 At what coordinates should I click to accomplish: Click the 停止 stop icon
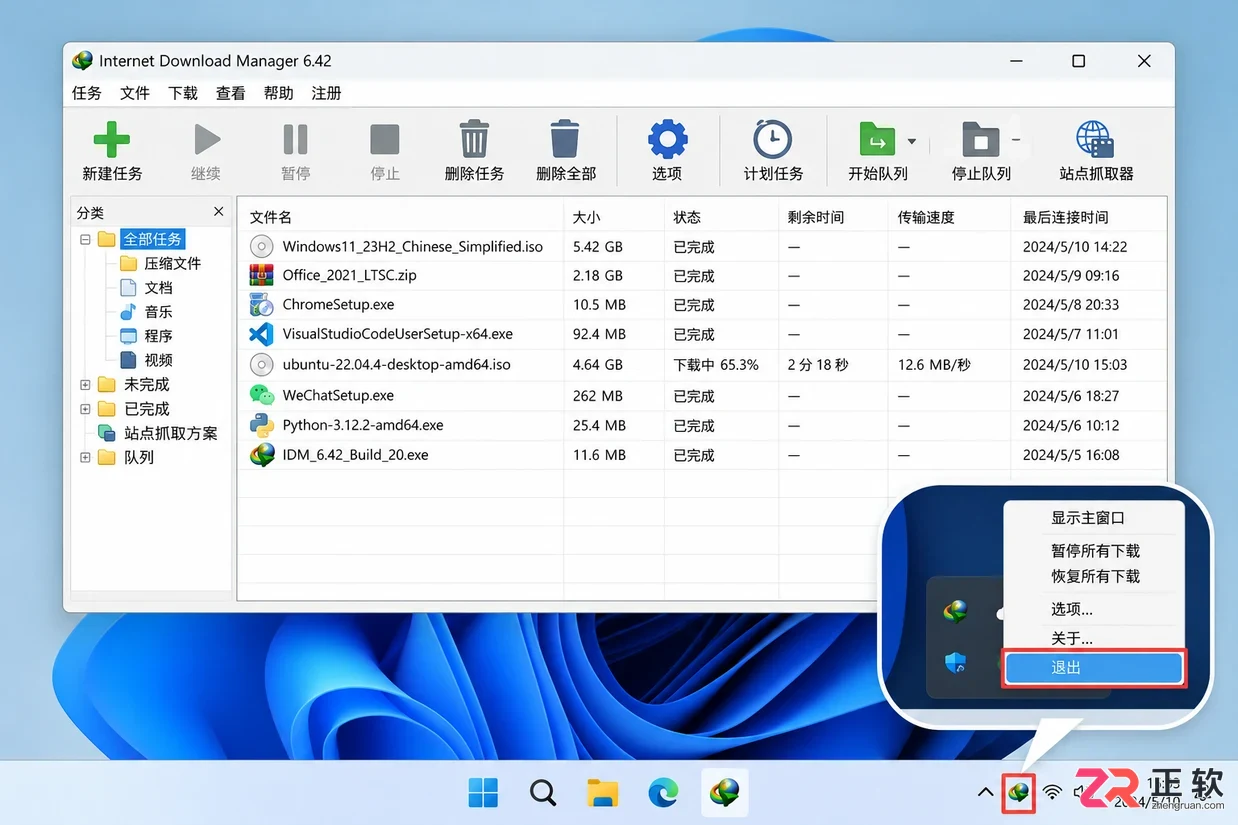coord(385,139)
